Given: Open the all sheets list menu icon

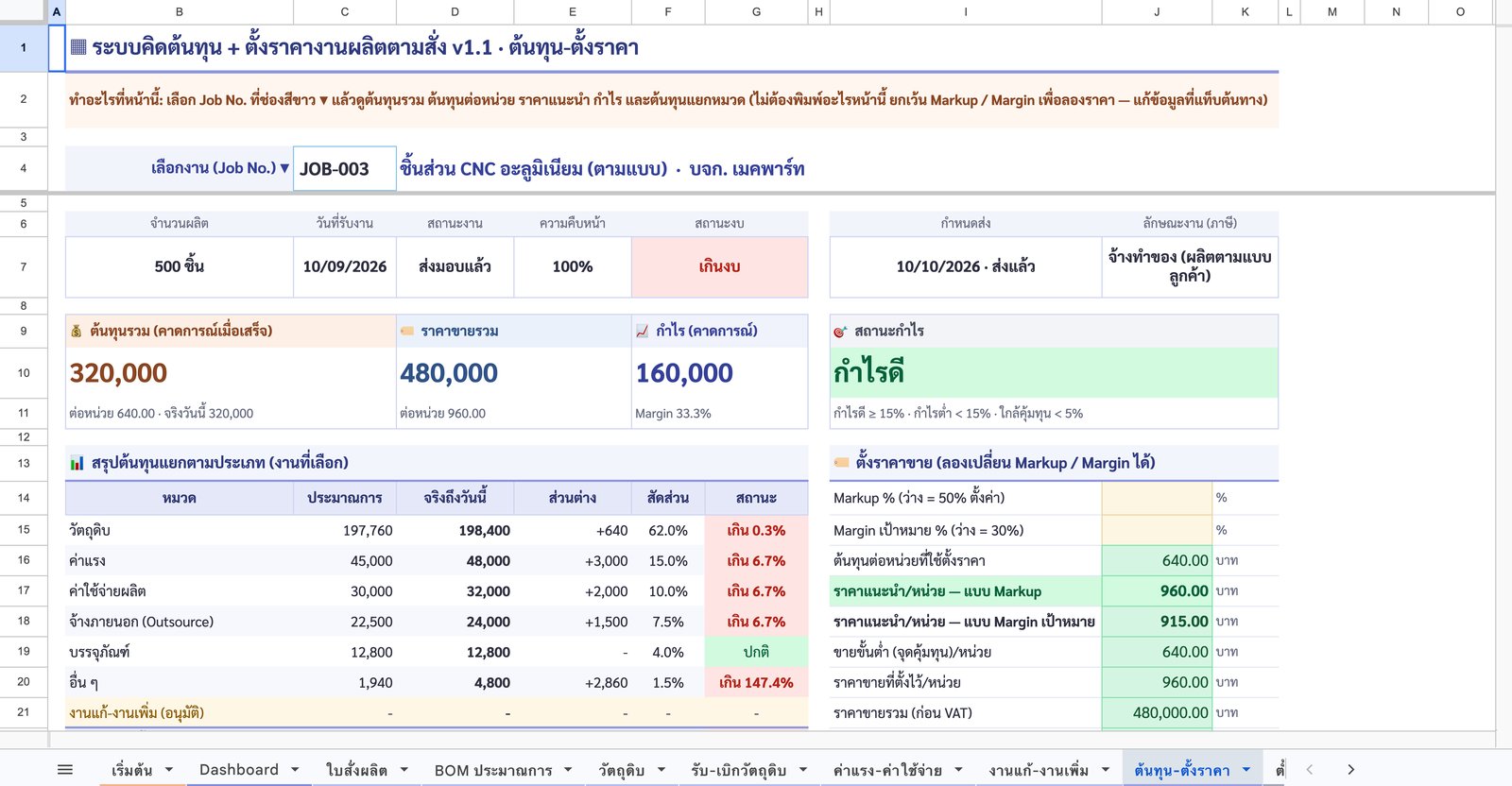Looking at the screenshot, I should (65, 770).
